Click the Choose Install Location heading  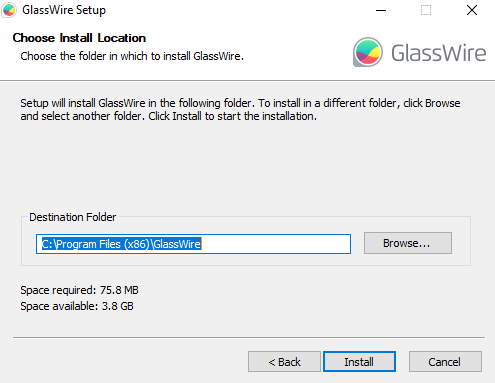click(79, 38)
